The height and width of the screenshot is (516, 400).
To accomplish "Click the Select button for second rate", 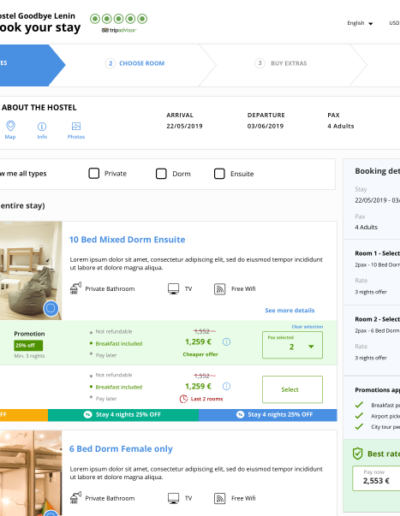I will click(x=292, y=389).
